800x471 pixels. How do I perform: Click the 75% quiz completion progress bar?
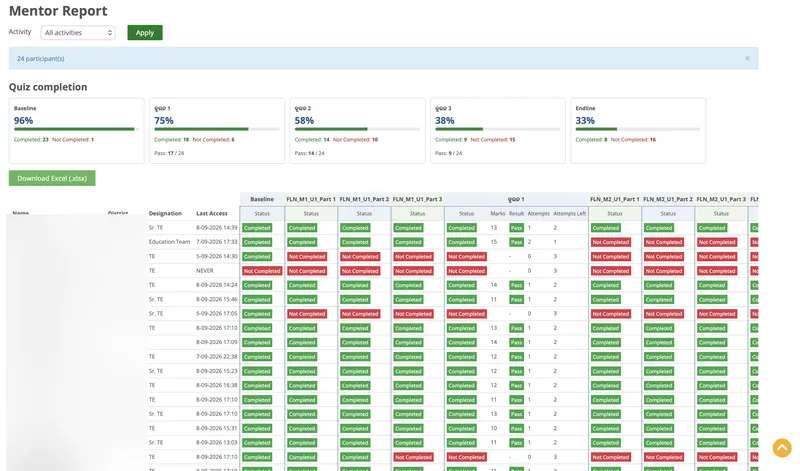pos(217,129)
